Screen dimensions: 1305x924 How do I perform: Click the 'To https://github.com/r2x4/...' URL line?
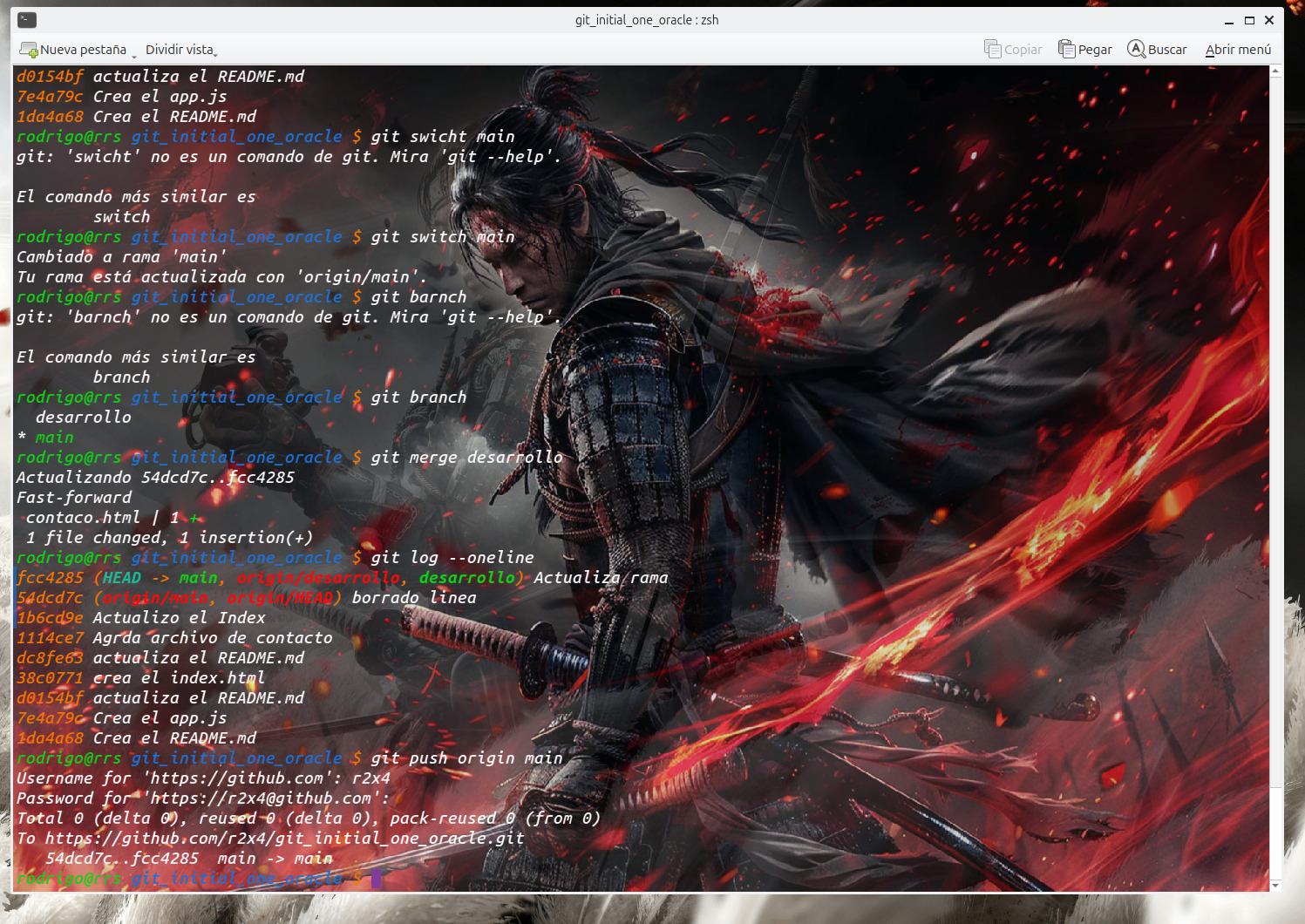click(270, 839)
